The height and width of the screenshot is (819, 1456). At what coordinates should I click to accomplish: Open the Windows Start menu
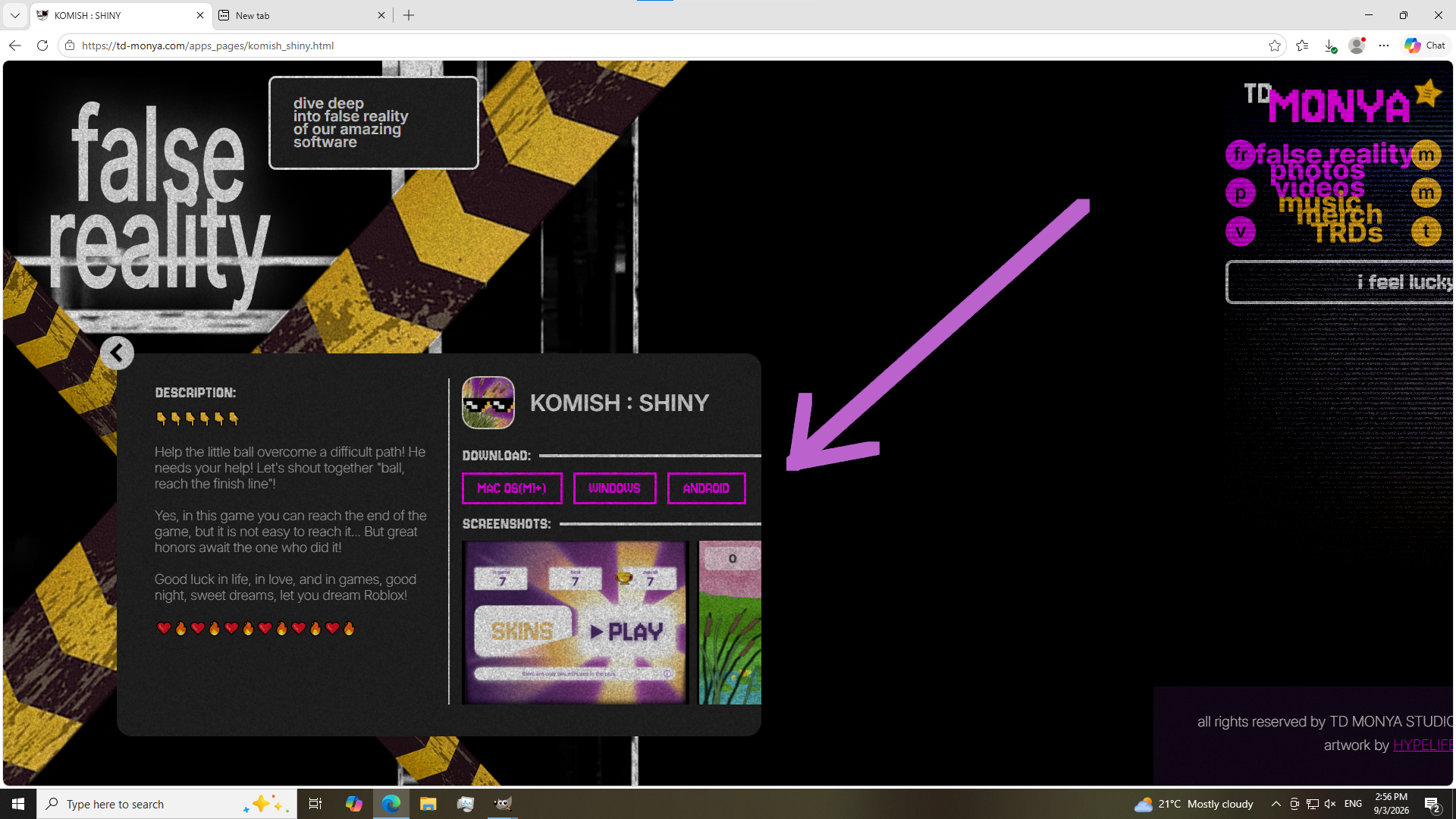[18, 804]
